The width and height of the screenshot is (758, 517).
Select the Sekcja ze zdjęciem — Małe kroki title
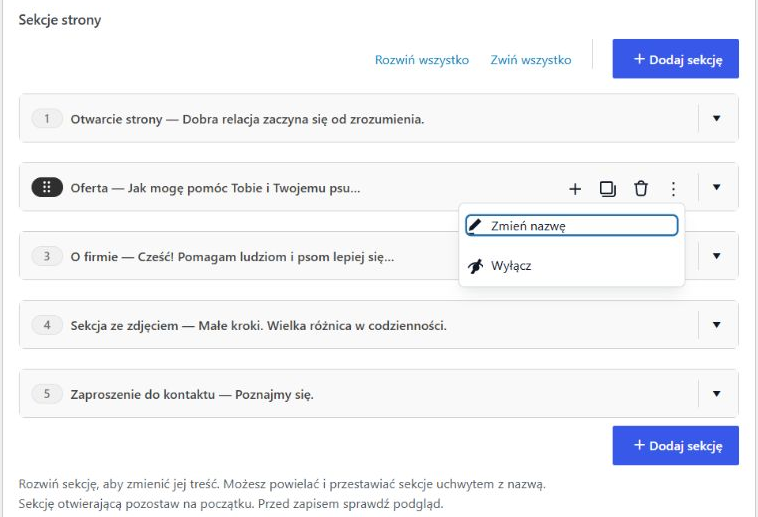coord(258,325)
